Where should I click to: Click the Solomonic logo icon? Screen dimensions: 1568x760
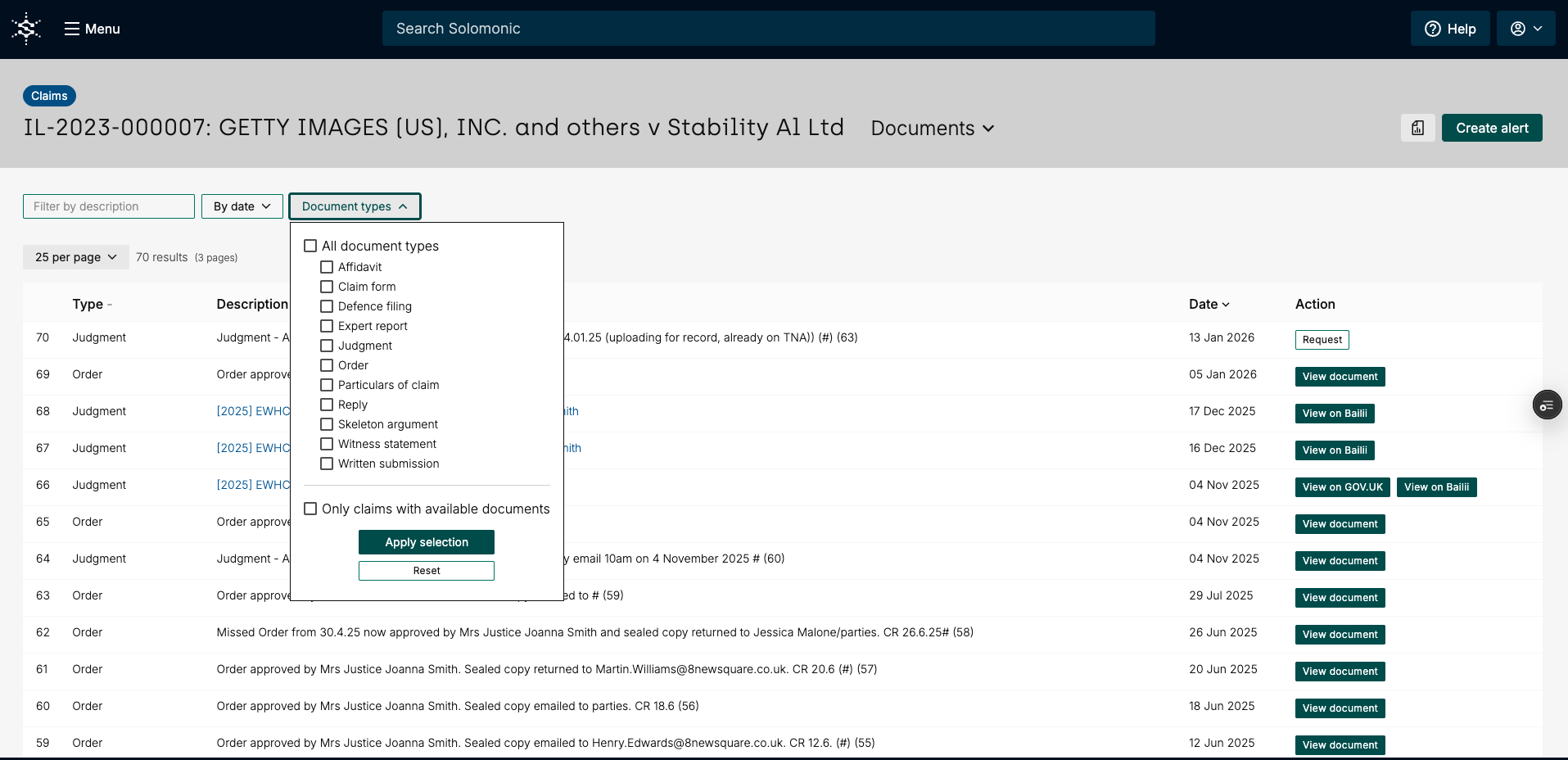[26, 29]
